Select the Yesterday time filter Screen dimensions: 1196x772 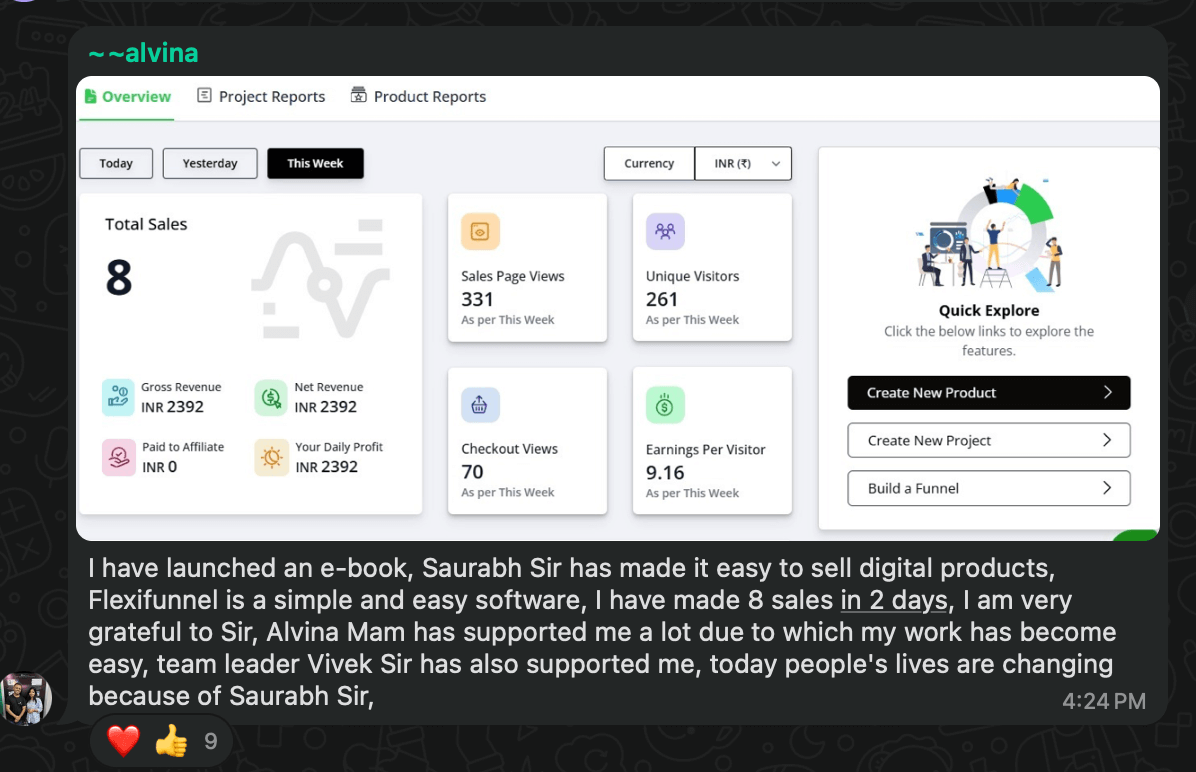pos(210,164)
